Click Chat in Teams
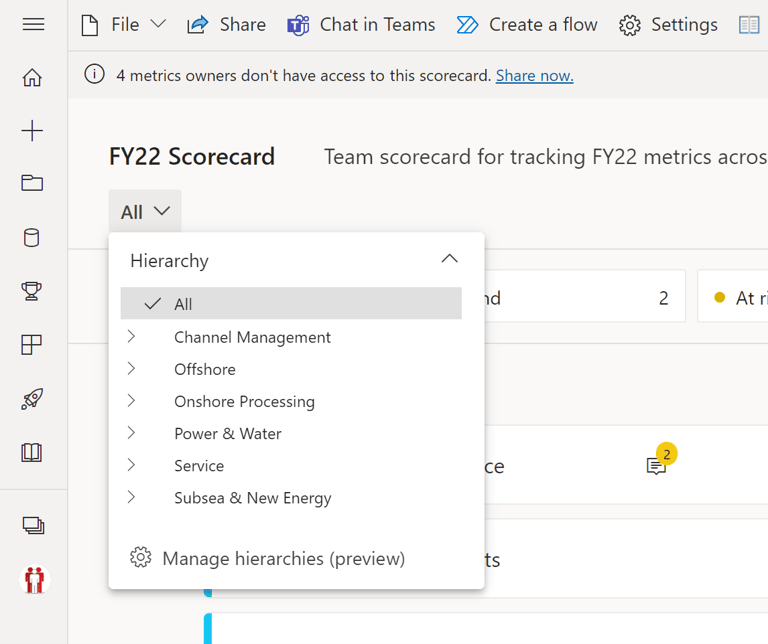768x644 pixels. coord(361,25)
